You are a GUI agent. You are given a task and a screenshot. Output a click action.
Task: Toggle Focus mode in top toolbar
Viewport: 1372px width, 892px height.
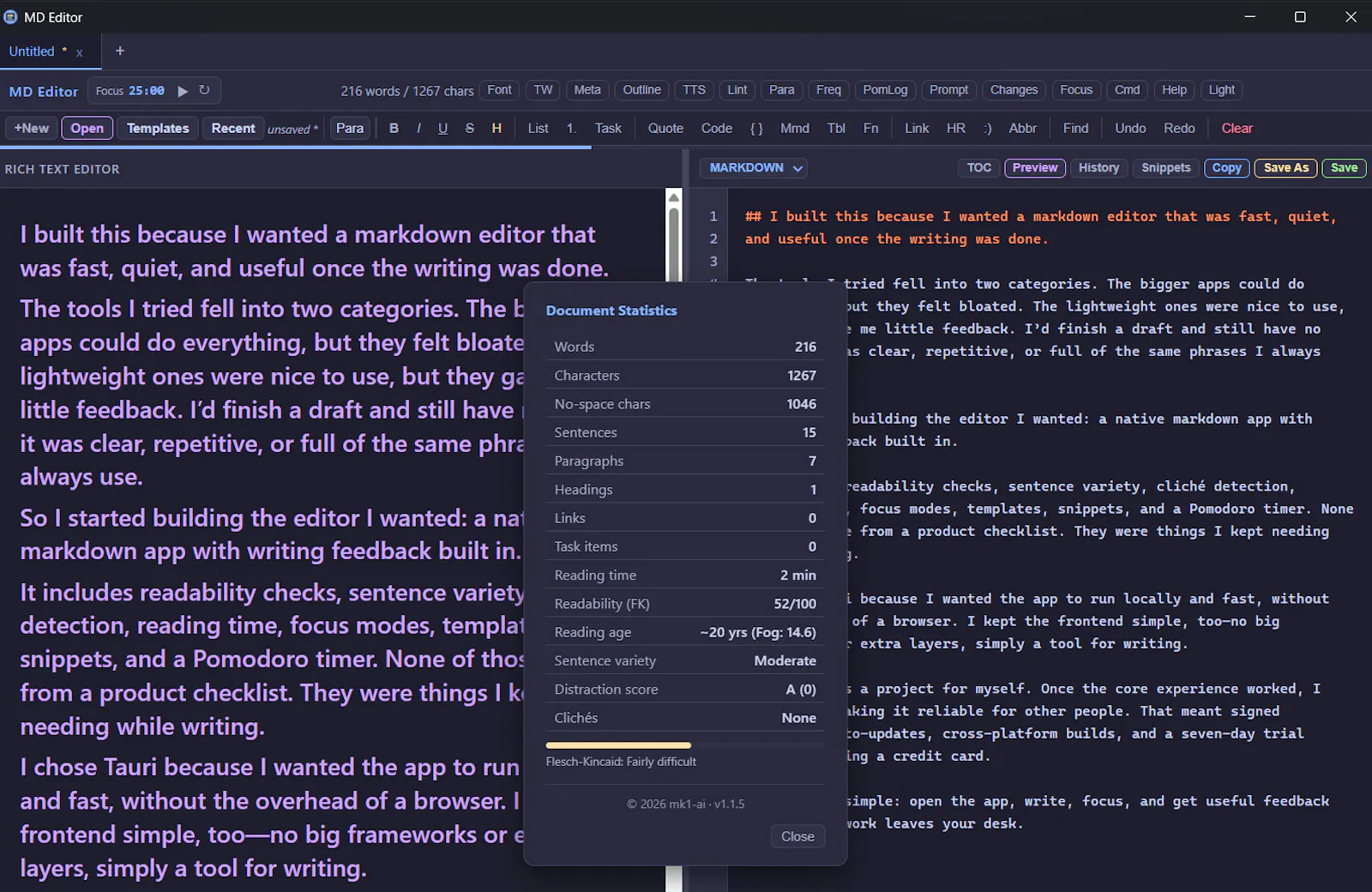click(x=1076, y=90)
